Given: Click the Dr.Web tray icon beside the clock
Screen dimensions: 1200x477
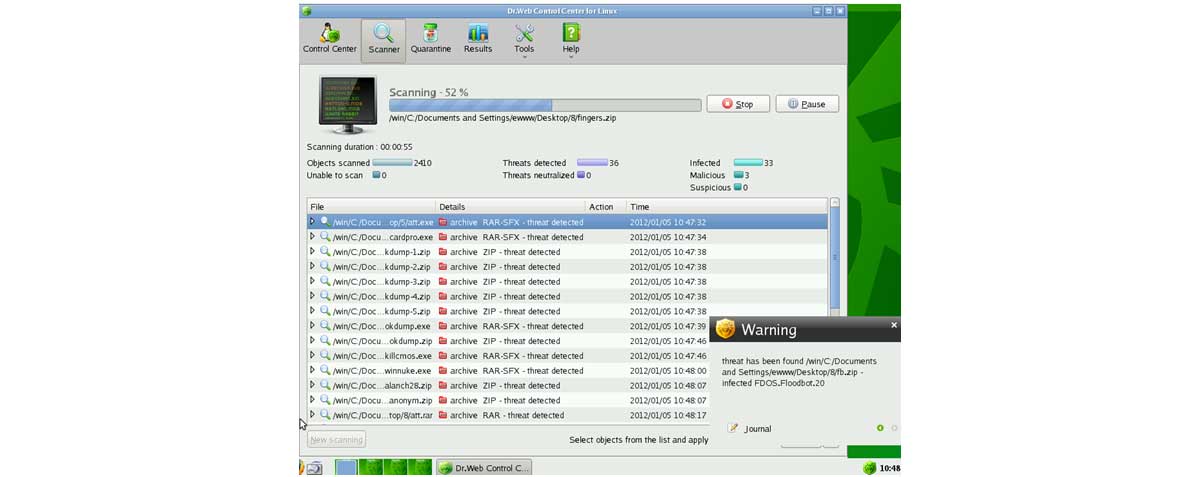Looking at the screenshot, I should pos(869,468).
